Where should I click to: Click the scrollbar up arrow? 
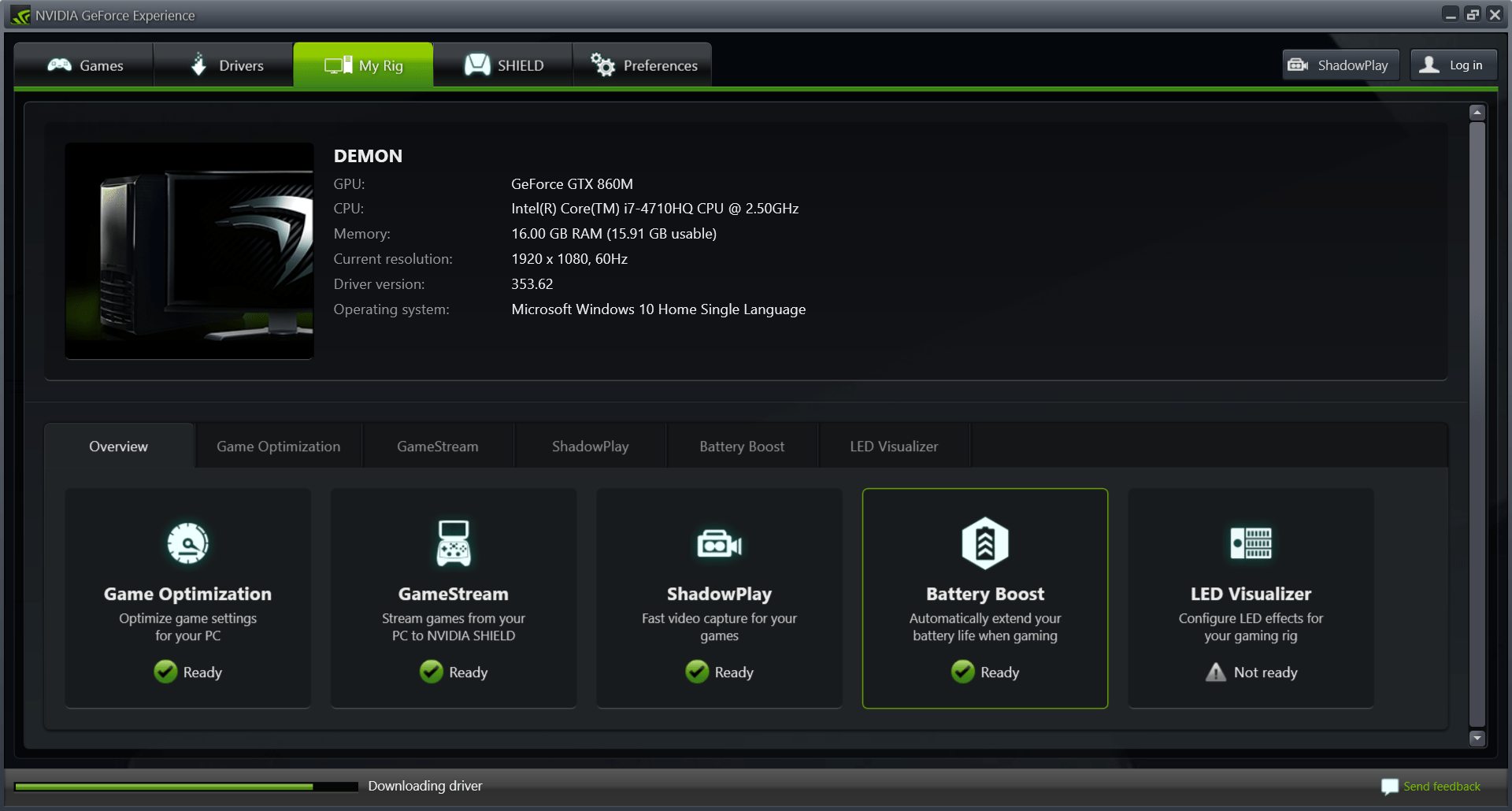1477,113
